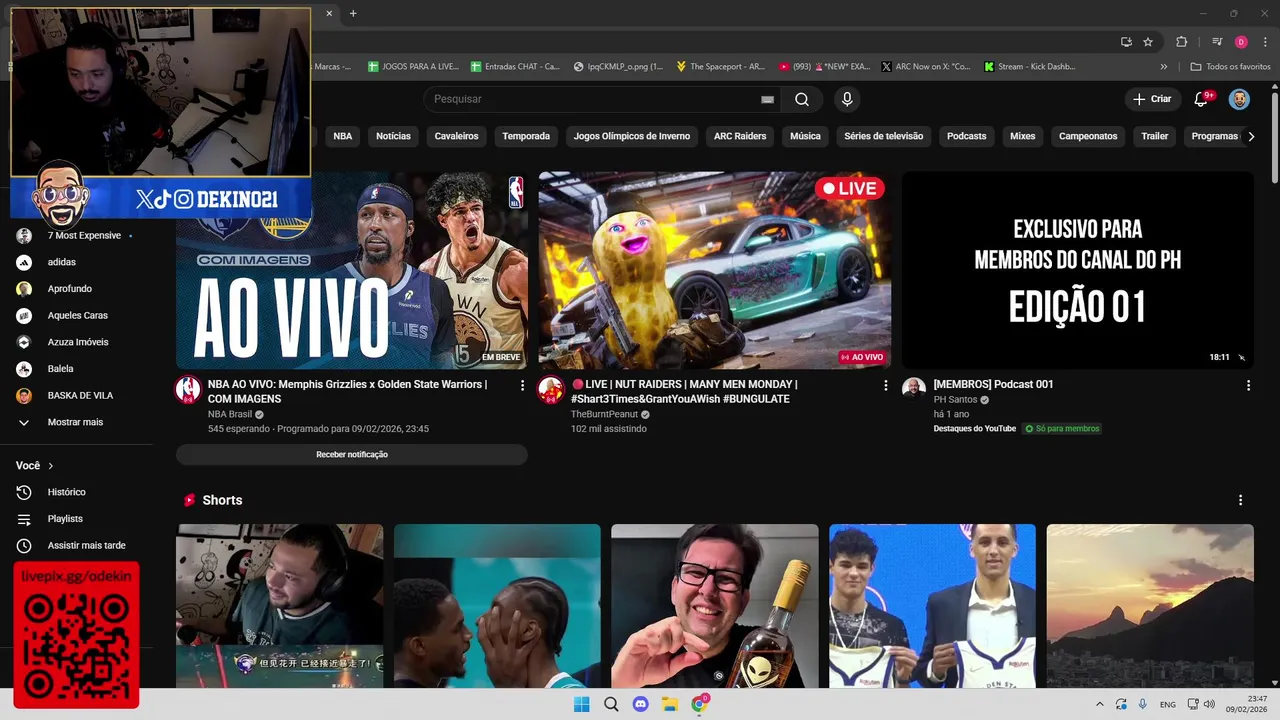Open File Explorer from the taskbar
Viewport: 1280px width, 720px height.
pos(670,704)
